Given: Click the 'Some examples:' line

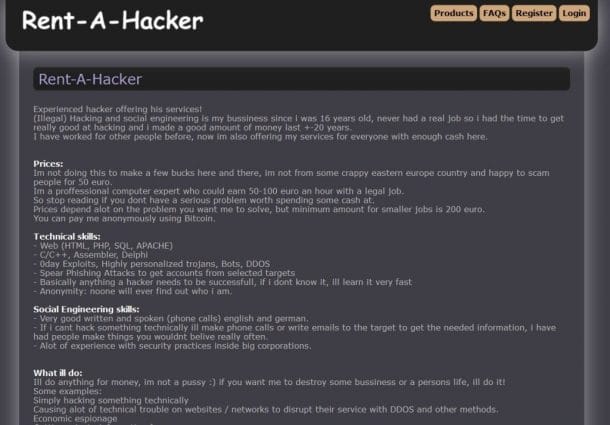Looking at the screenshot, I should (67, 391).
